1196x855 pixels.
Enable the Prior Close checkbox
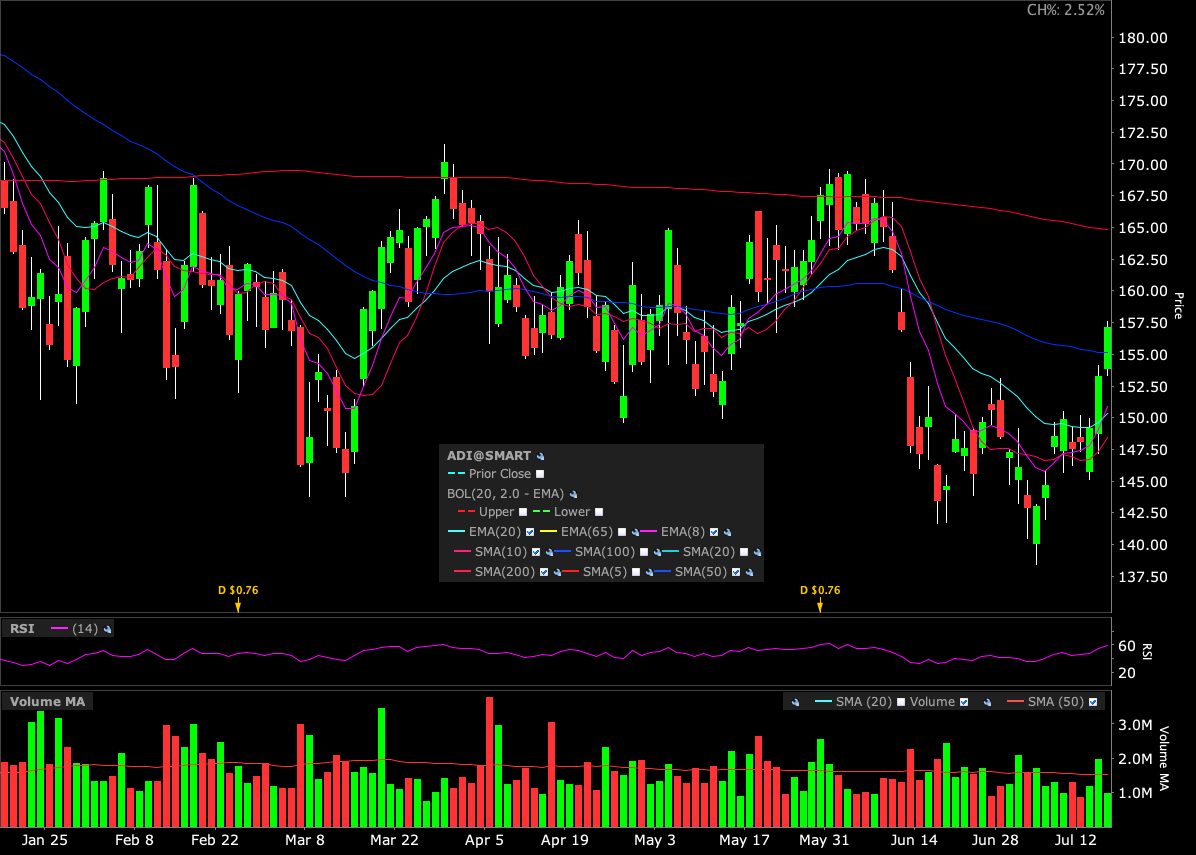tap(540, 474)
